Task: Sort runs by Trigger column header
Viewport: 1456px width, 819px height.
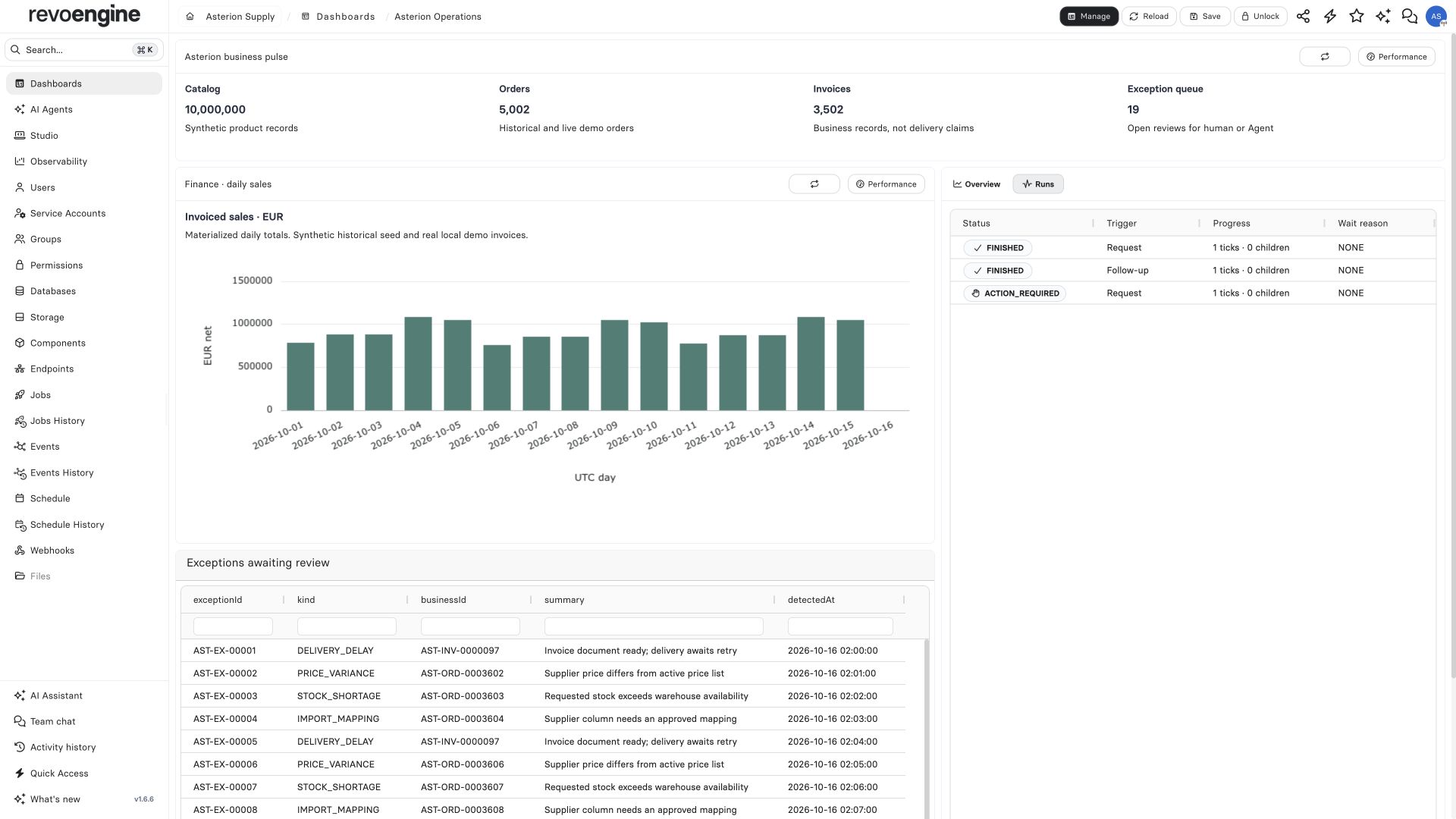Action: pos(1147,224)
